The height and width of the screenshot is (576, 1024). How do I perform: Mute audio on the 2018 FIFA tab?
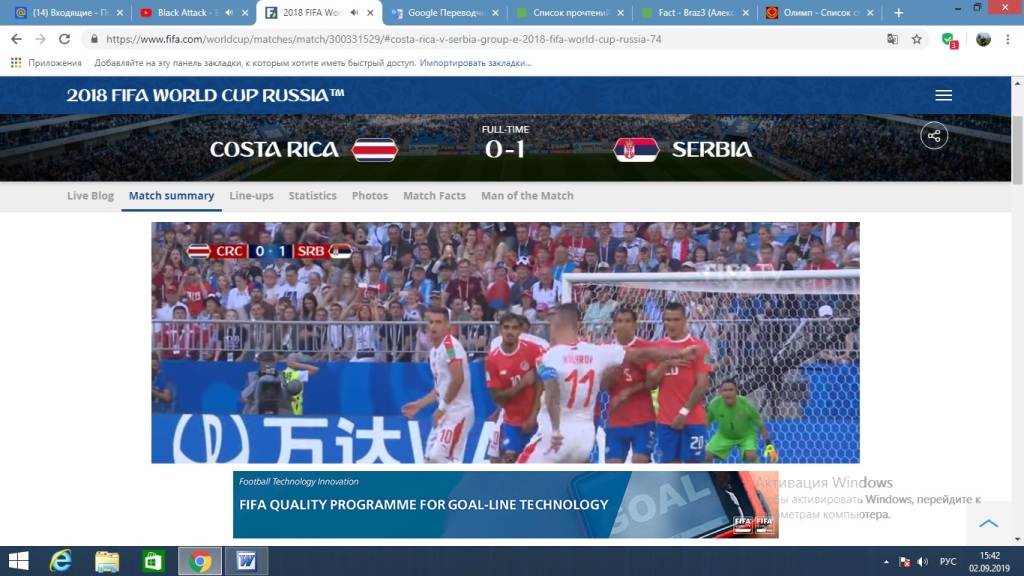(354, 12)
